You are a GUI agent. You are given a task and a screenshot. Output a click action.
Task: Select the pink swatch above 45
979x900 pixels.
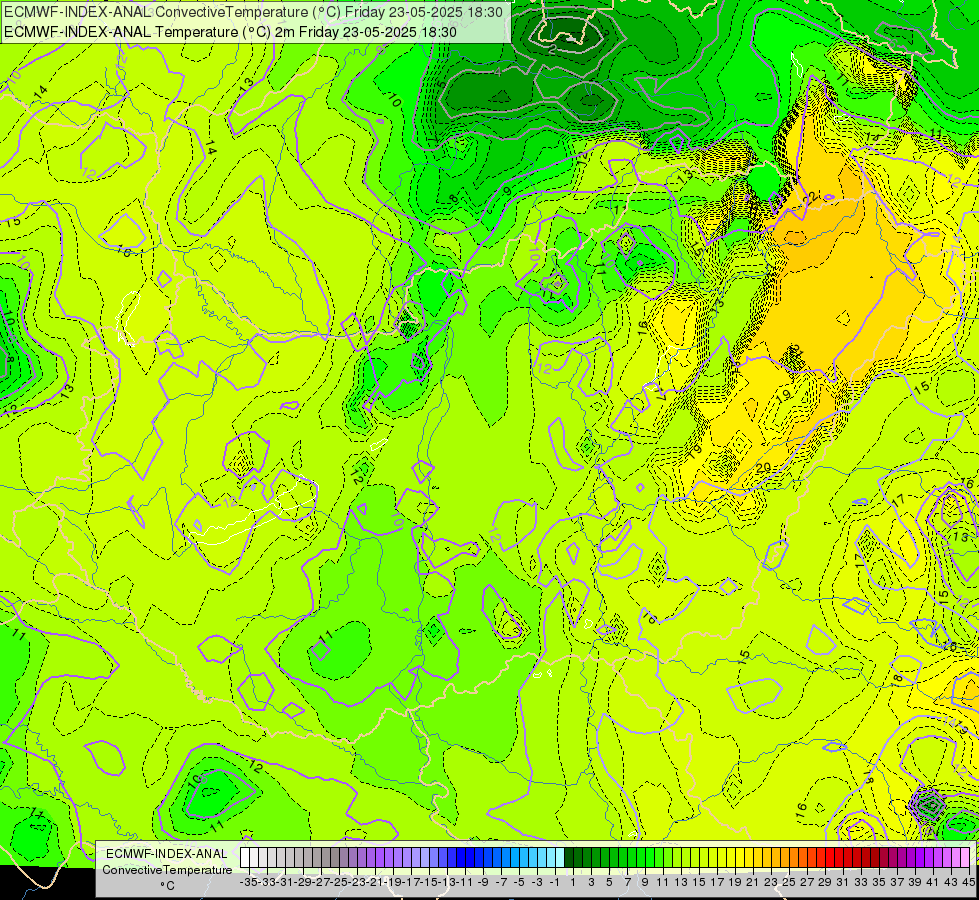pyautogui.click(x=966, y=858)
